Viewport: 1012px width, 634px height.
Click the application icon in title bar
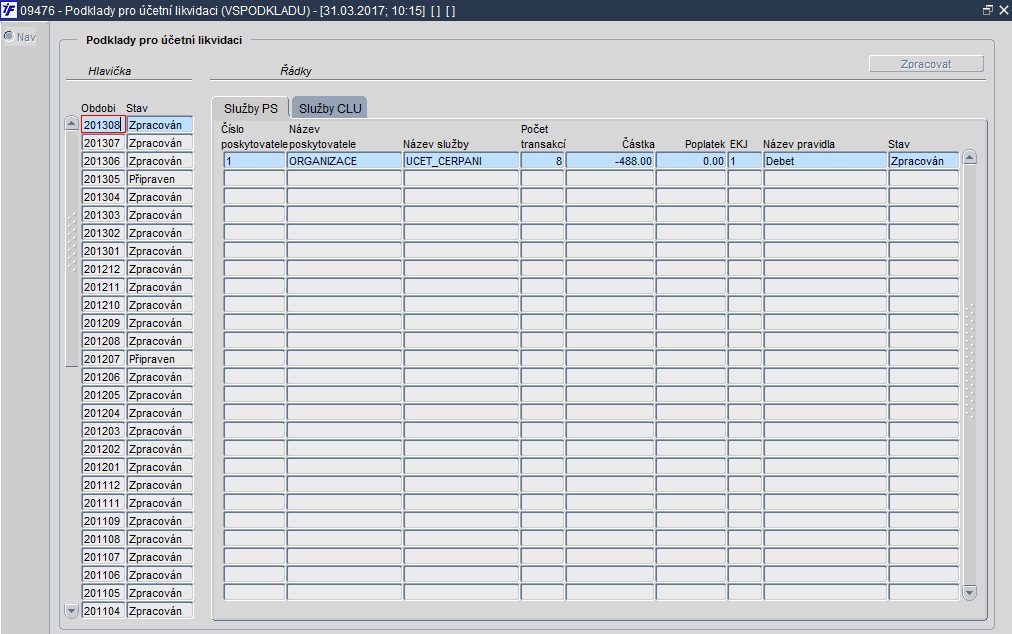point(9,10)
